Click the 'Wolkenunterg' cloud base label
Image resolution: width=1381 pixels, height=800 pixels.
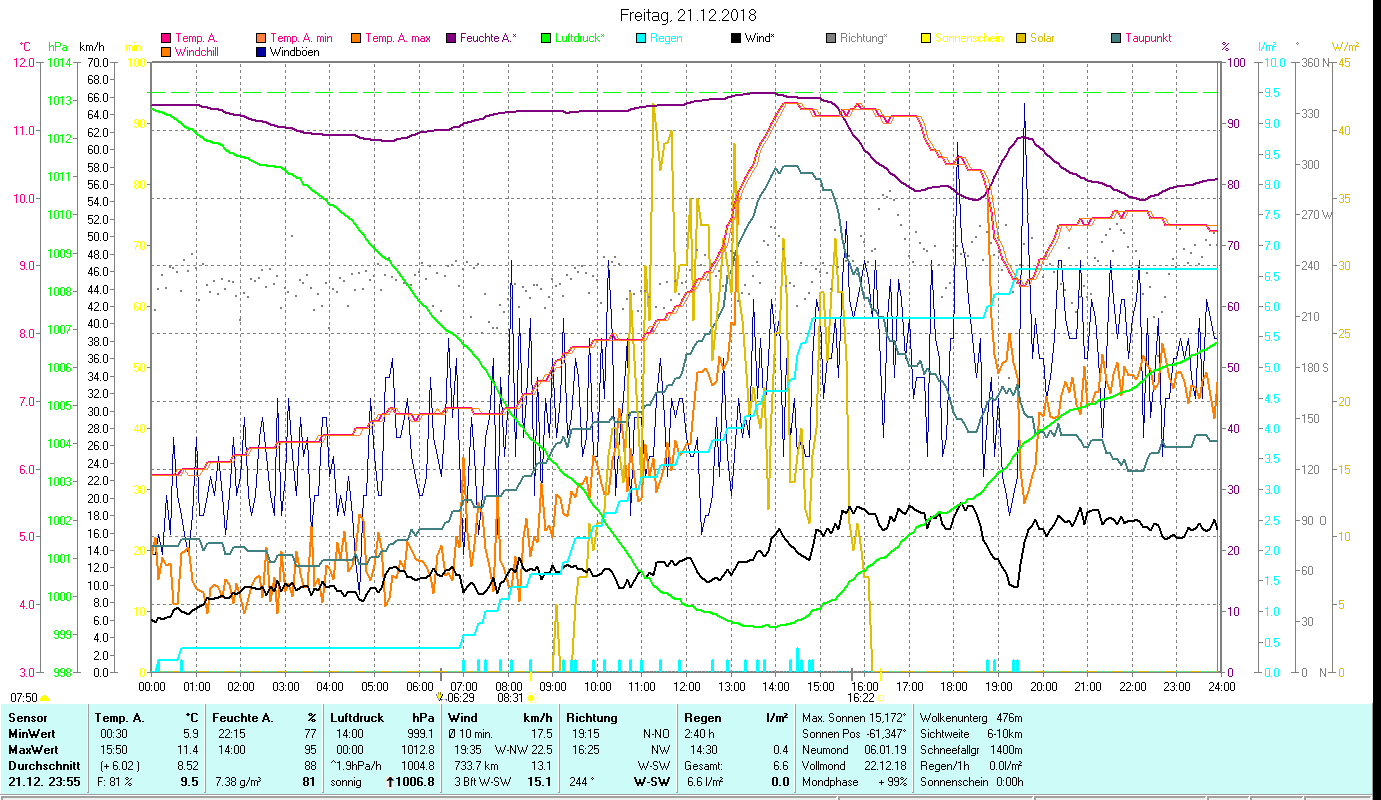953,718
